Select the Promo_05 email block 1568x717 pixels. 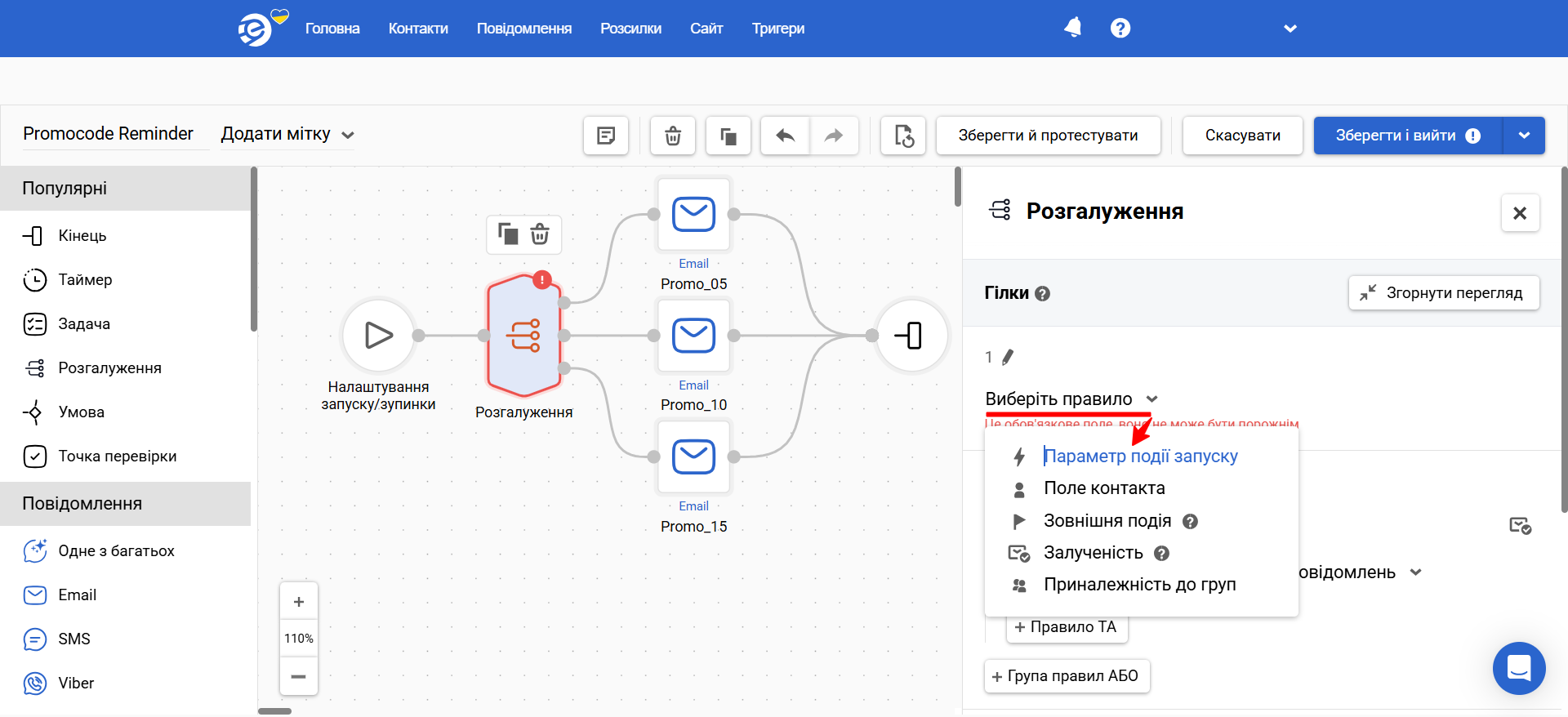point(694,214)
